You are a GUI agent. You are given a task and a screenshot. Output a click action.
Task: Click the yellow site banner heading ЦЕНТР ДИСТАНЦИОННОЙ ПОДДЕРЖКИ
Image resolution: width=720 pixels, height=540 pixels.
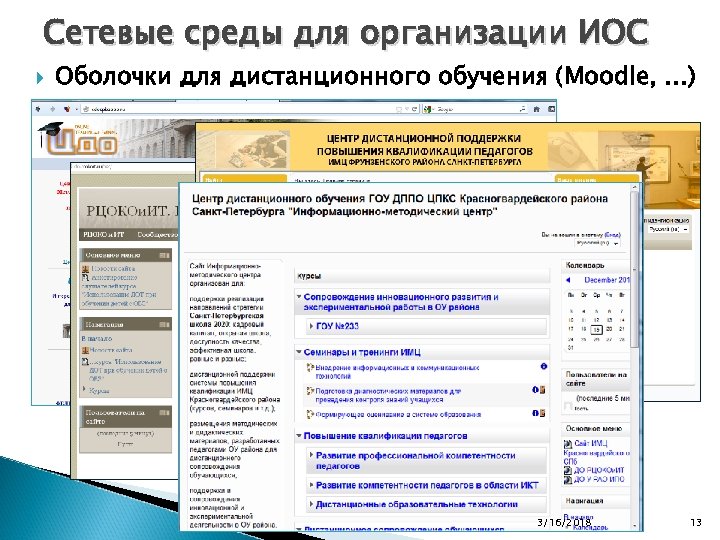pyautogui.click(x=424, y=138)
